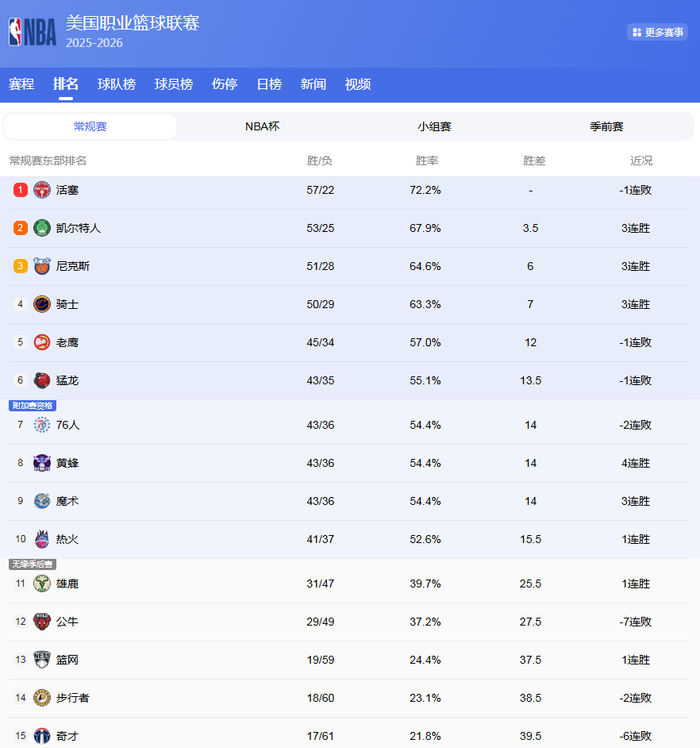The height and width of the screenshot is (748, 700).
Task: Click the 雄鹿 team logo
Action: [42, 583]
